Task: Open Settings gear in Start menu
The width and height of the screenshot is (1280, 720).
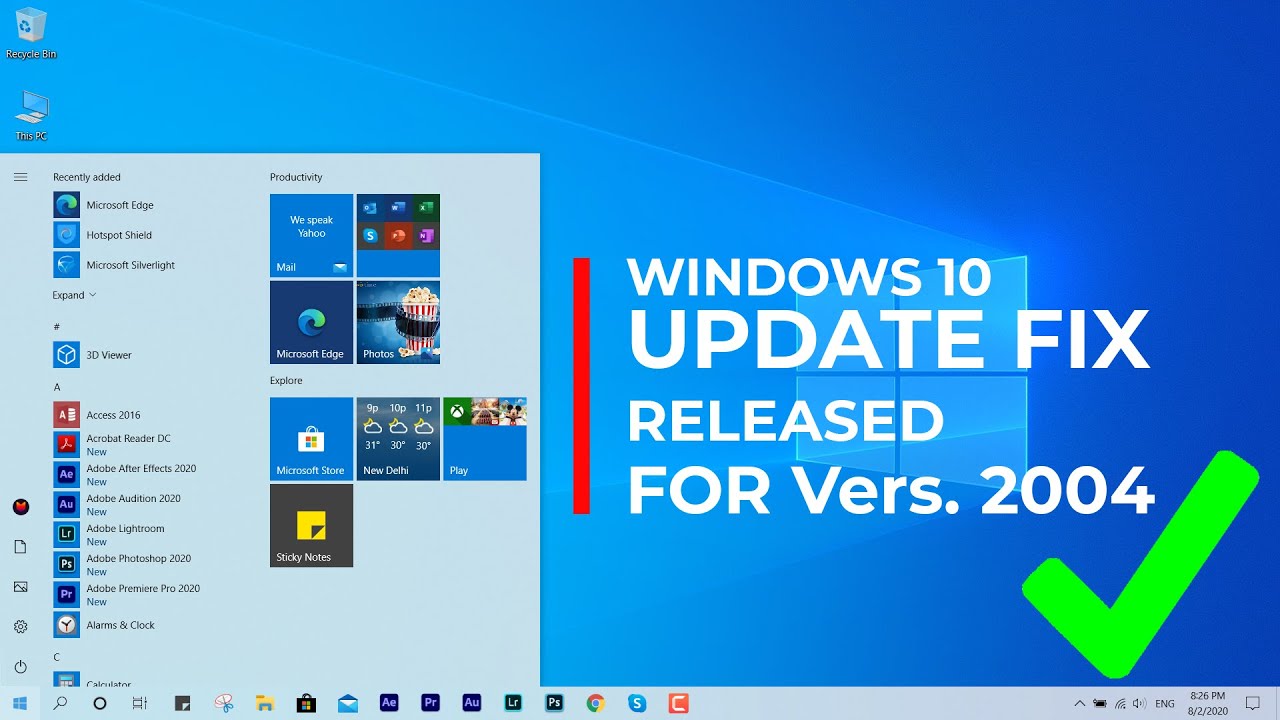Action: tap(20, 627)
